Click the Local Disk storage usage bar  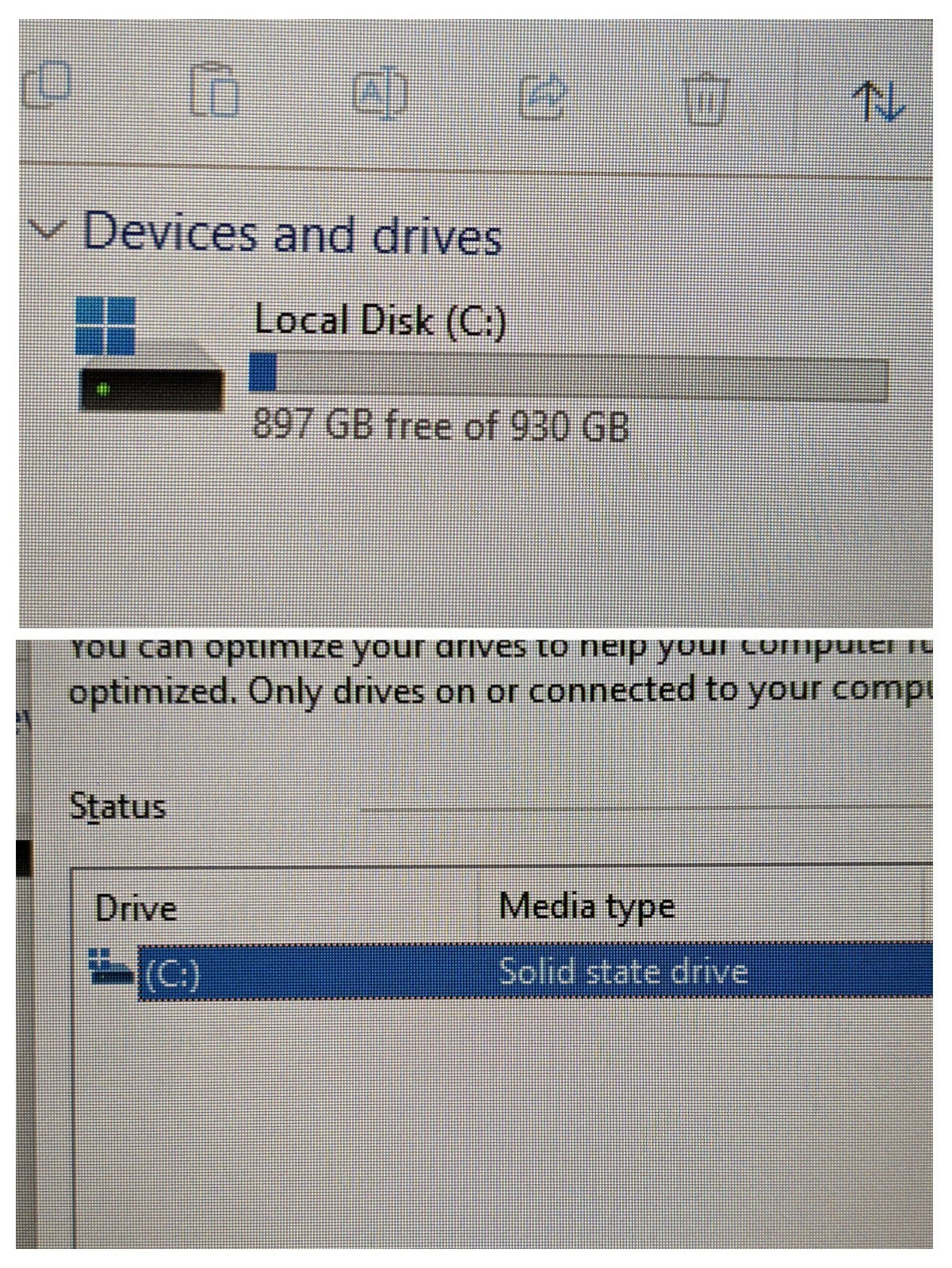click(x=568, y=375)
